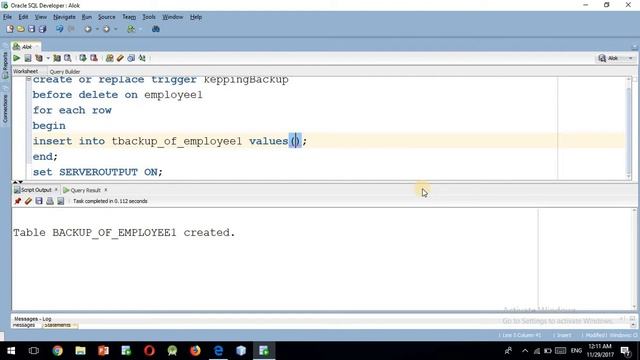Print the Script Output with printer icon
640x360 pixels.
click(x=50, y=201)
